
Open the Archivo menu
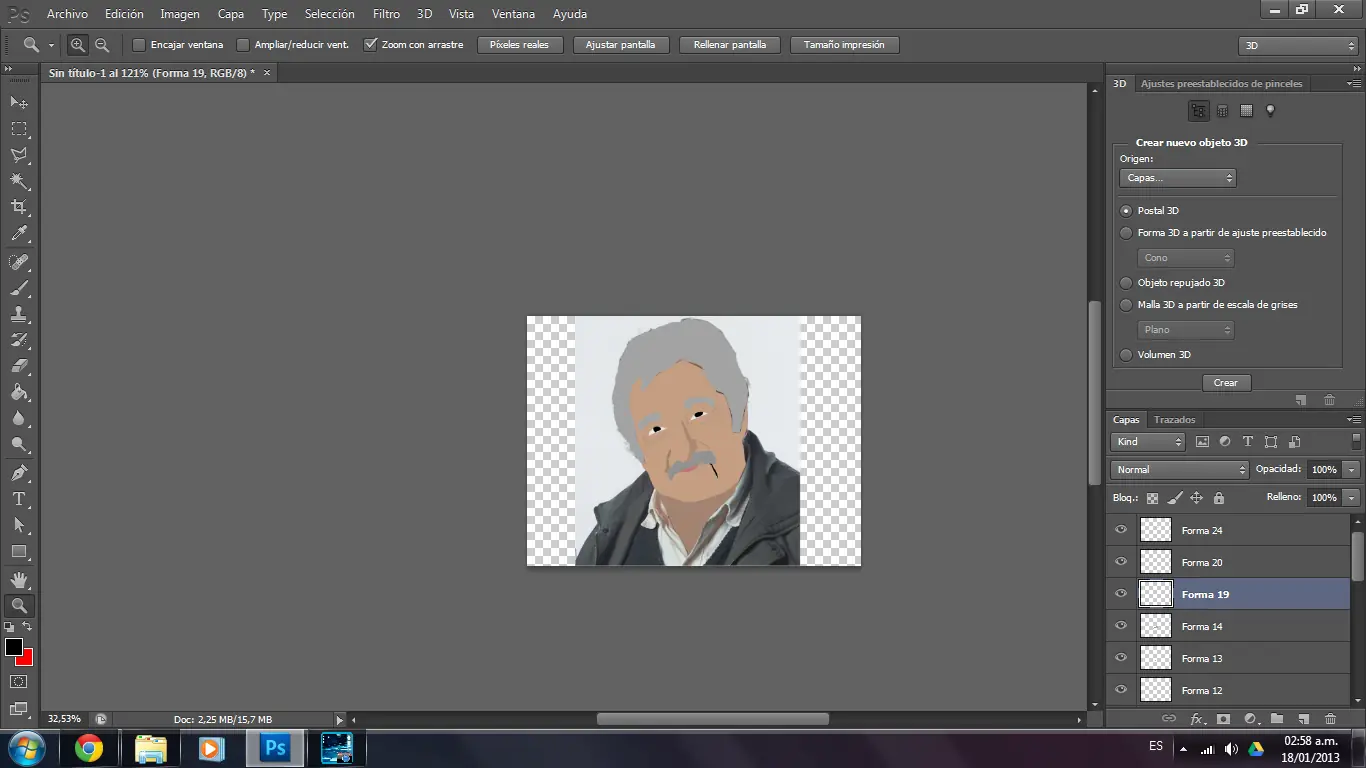pos(68,14)
